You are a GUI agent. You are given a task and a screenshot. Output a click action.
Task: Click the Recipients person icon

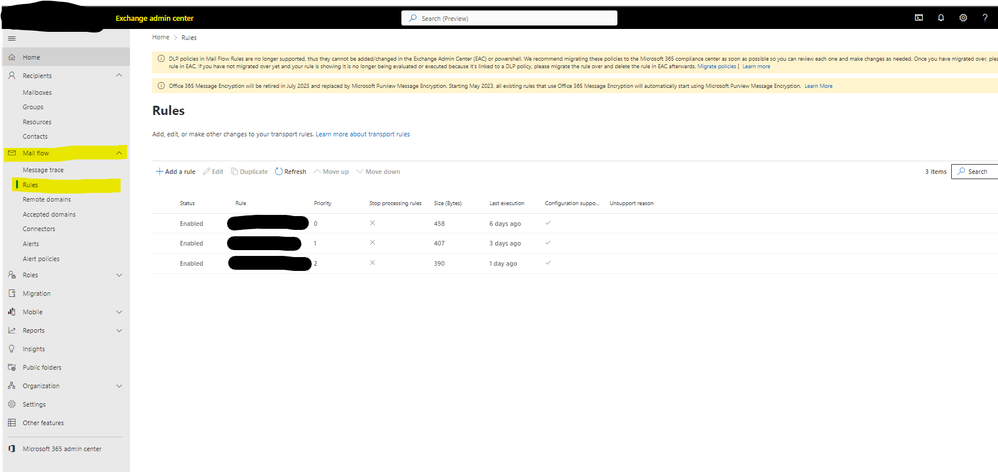coord(11,76)
